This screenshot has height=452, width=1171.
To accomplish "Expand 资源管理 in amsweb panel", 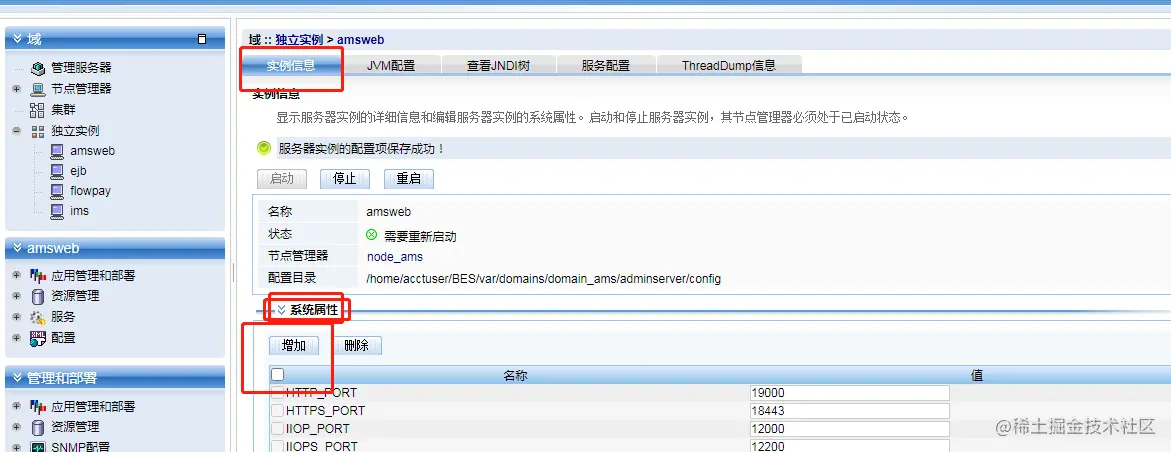I will point(16,296).
